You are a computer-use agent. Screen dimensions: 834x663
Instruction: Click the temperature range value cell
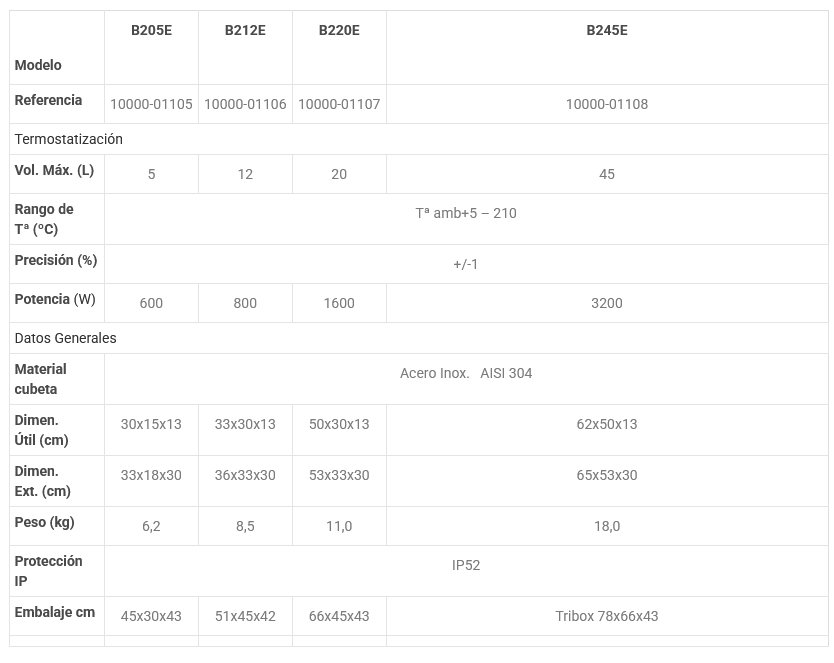click(466, 213)
